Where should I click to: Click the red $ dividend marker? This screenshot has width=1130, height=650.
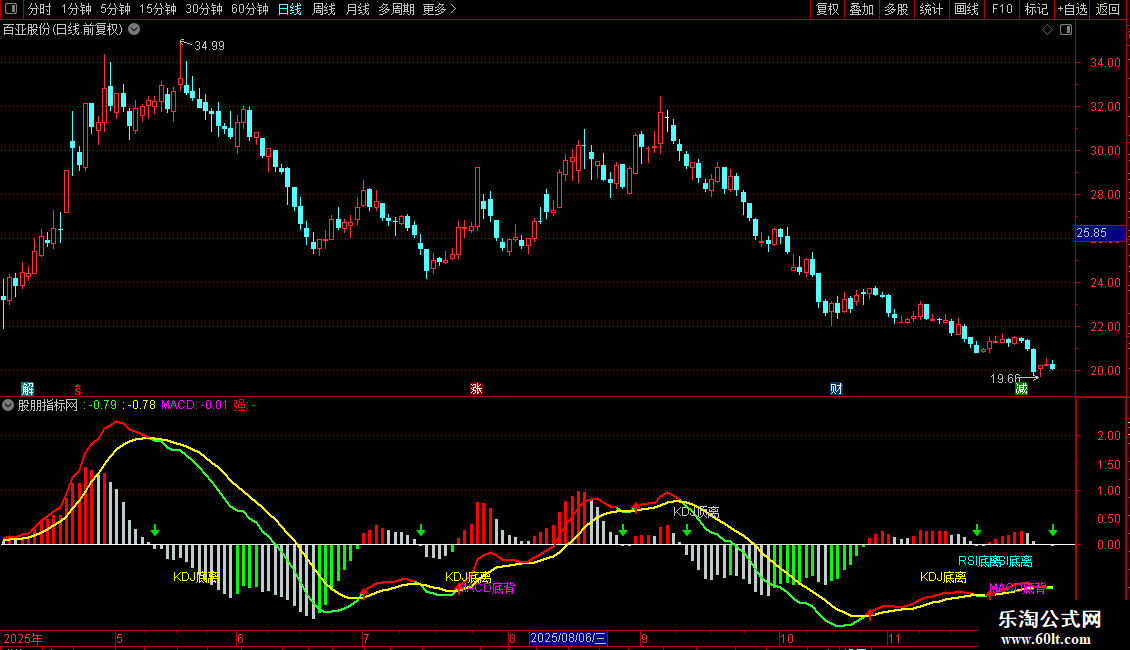pyautogui.click(x=78, y=389)
